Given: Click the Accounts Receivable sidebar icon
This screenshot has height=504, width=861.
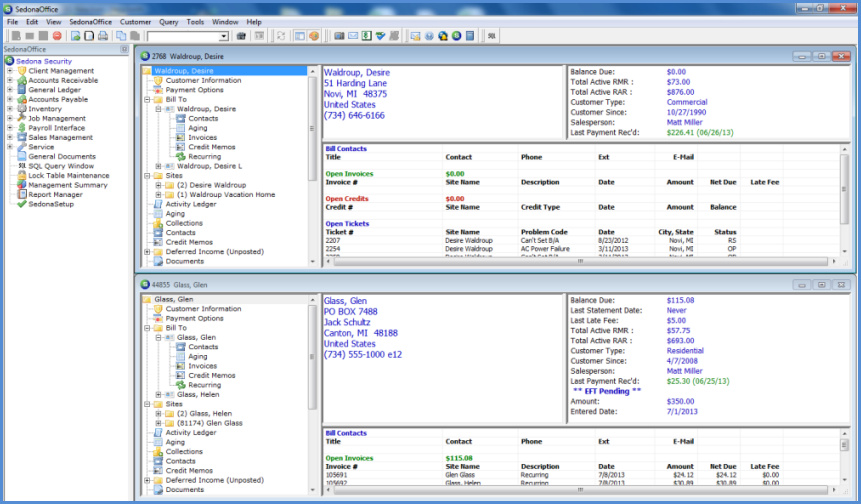Looking at the screenshot, I should [x=22, y=80].
